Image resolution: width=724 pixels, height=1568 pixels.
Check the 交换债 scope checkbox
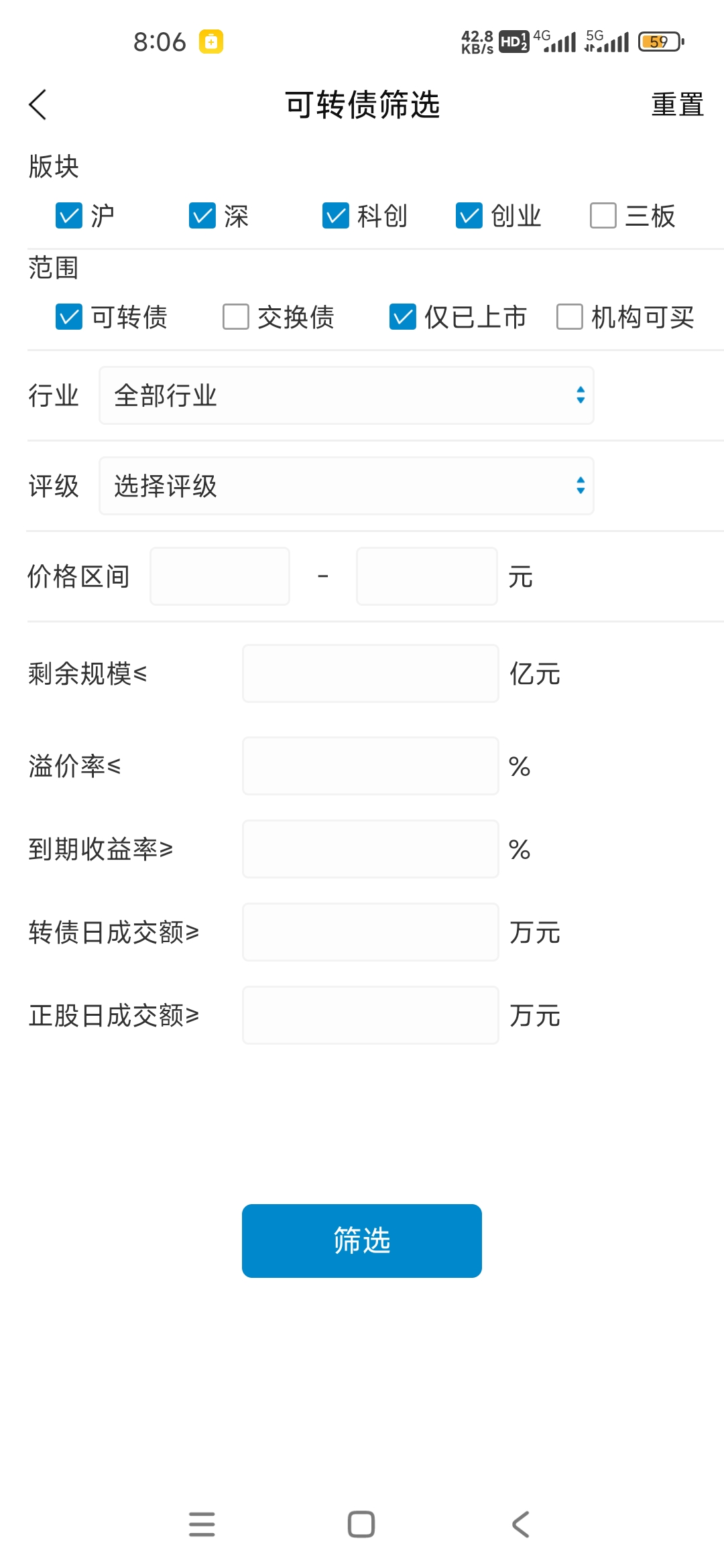236,317
